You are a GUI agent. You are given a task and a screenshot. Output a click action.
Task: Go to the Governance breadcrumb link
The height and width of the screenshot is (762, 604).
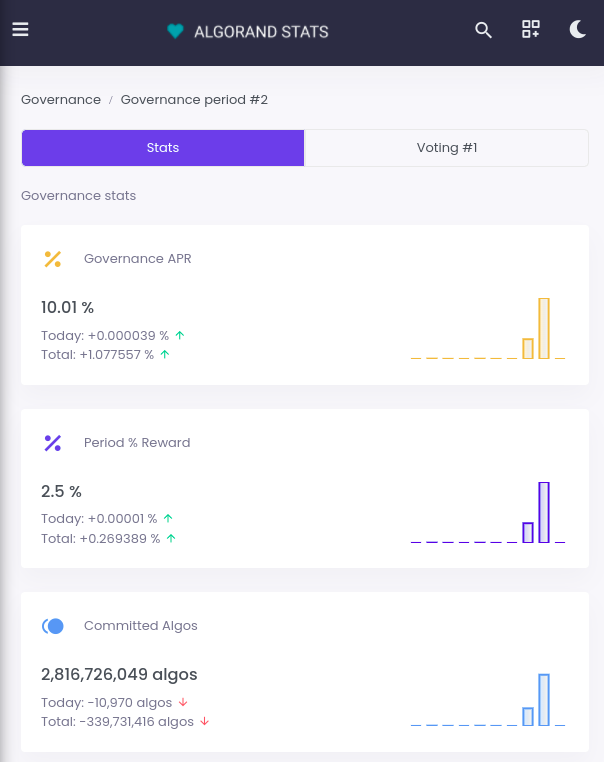(61, 100)
